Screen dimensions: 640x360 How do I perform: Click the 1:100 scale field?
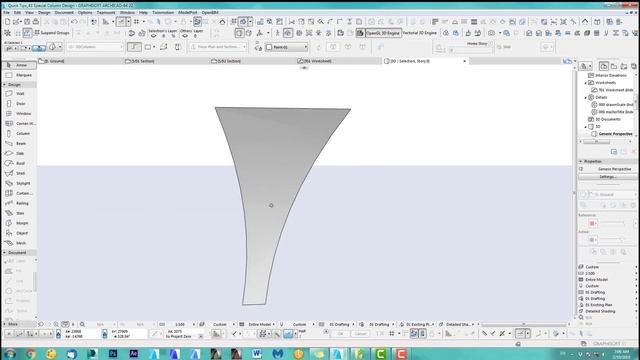pos(180,324)
